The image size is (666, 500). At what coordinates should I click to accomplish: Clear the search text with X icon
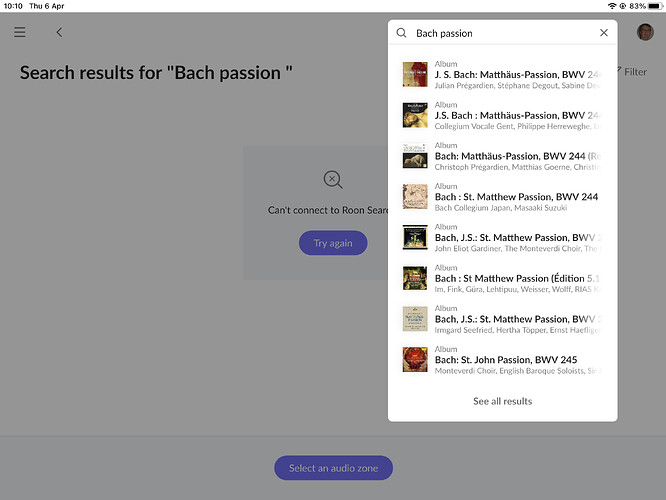(x=603, y=33)
